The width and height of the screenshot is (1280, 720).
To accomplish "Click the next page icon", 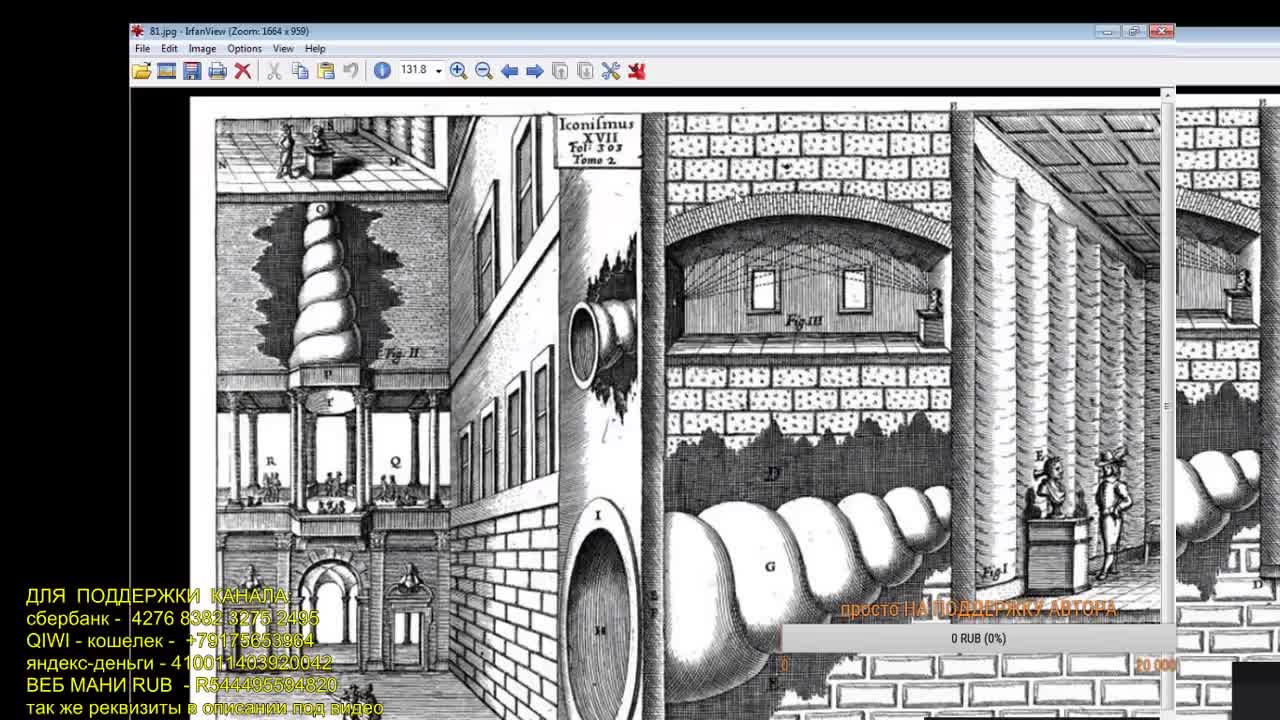I will (x=585, y=71).
